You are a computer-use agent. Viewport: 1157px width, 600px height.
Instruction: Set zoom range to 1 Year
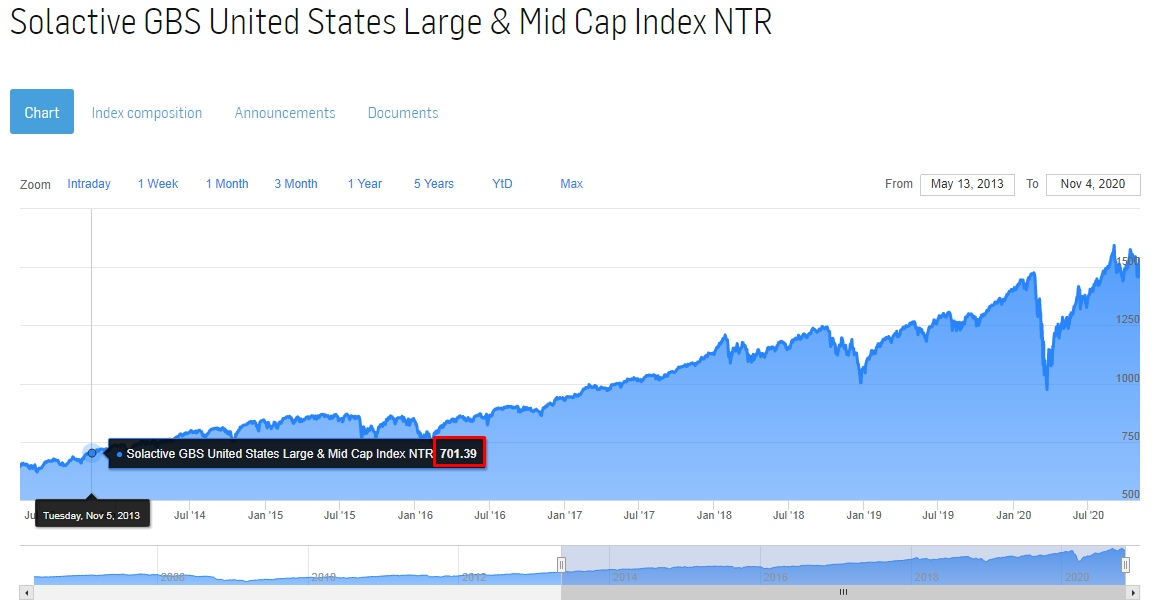coord(365,184)
